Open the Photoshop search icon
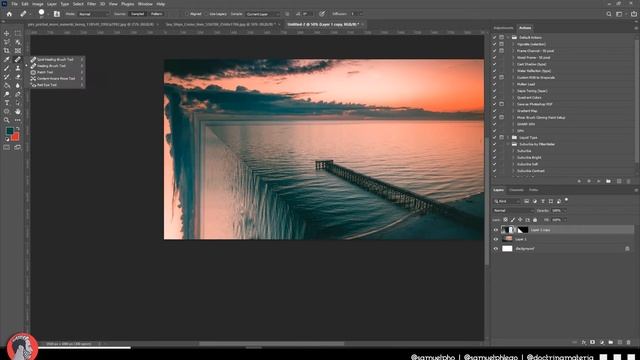Viewport: 640px width, 360px height. coord(609,14)
